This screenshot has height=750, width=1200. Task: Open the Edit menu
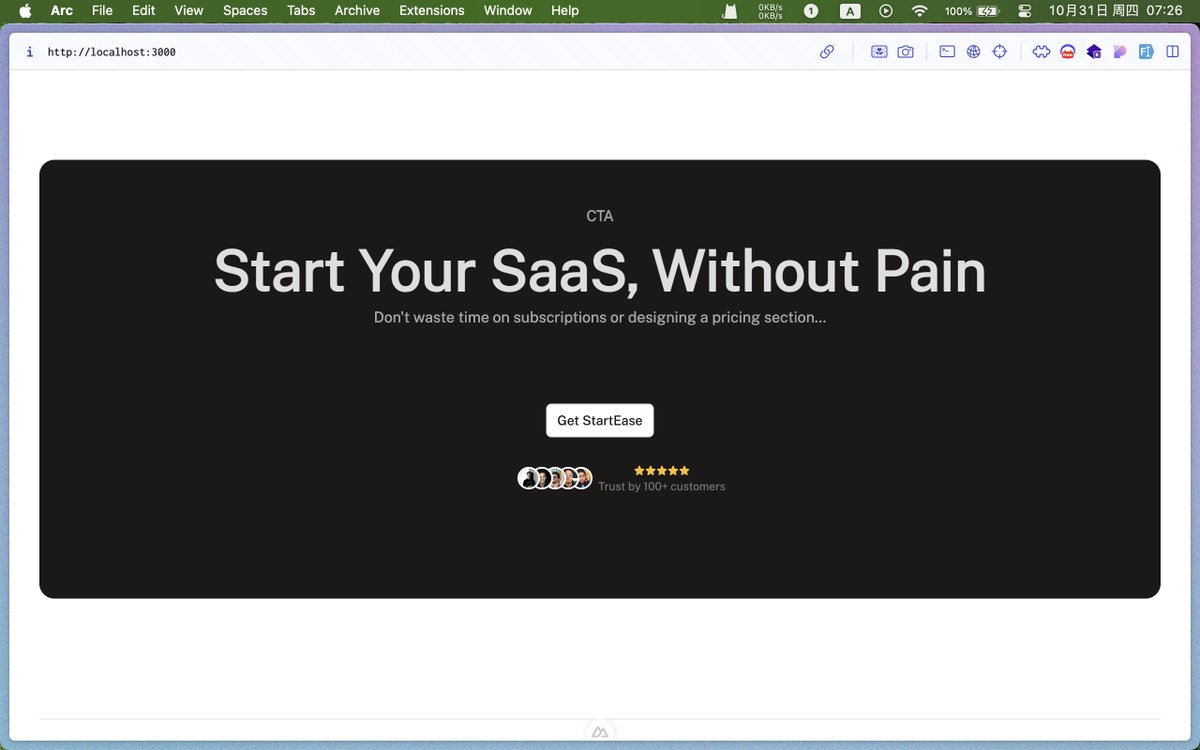pos(143,11)
